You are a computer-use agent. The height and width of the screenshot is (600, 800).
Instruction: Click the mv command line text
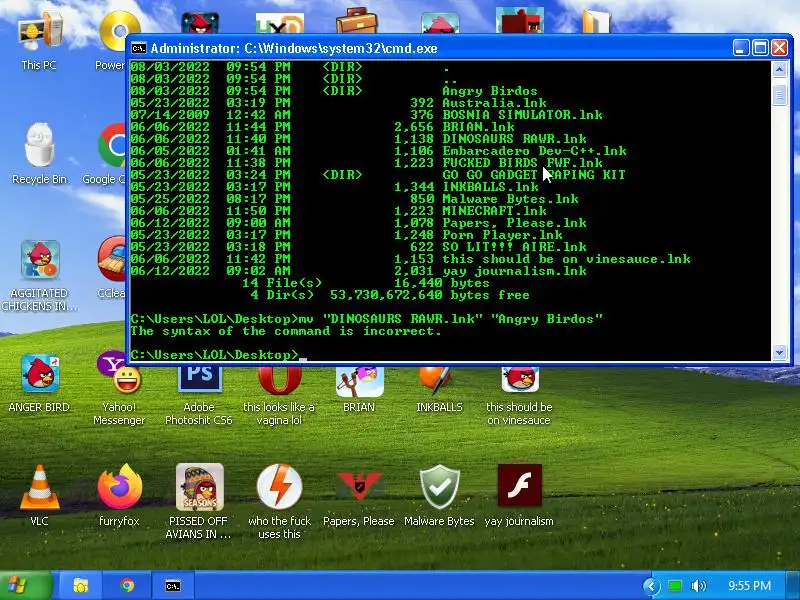point(451,319)
